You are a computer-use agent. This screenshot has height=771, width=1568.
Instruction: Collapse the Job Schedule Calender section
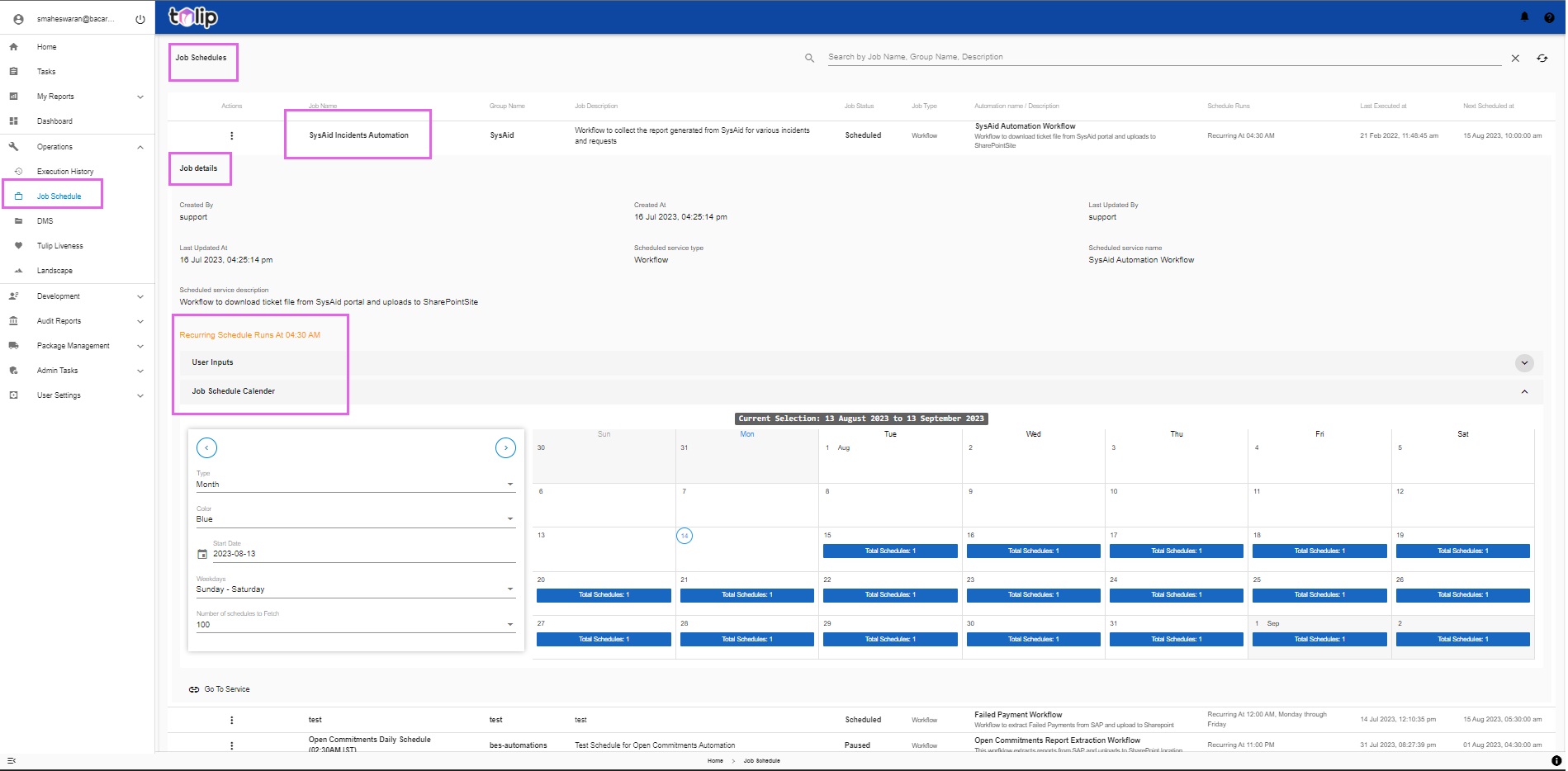coord(1524,392)
